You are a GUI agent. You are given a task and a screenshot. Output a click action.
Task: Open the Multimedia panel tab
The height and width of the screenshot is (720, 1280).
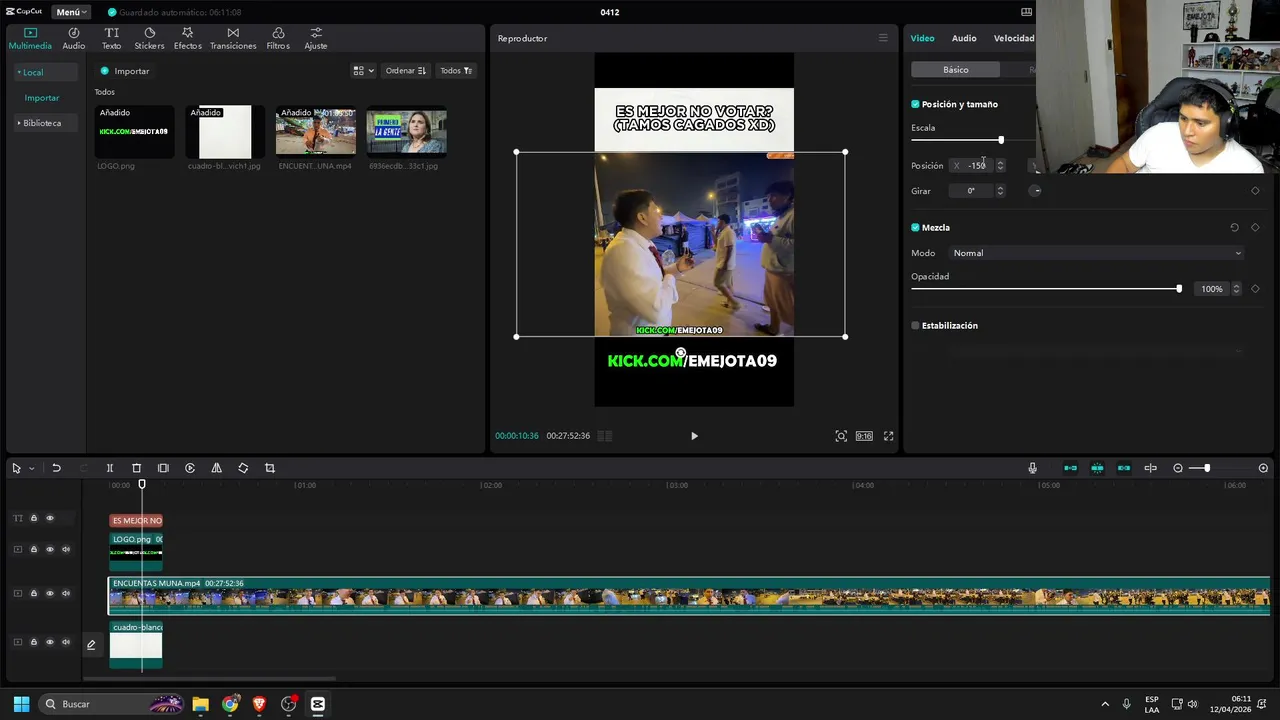pyautogui.click(x=30, y=38)
